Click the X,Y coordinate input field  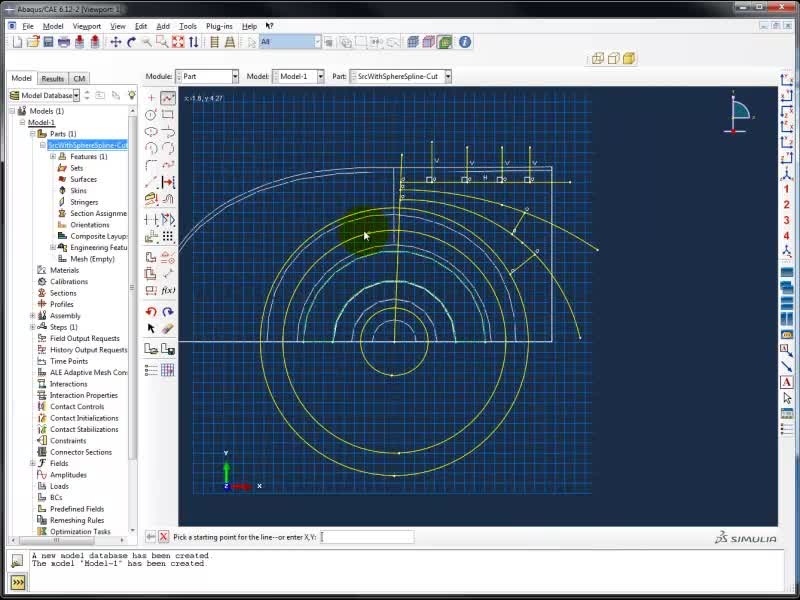pyautogui.click(x=366, y=537)
